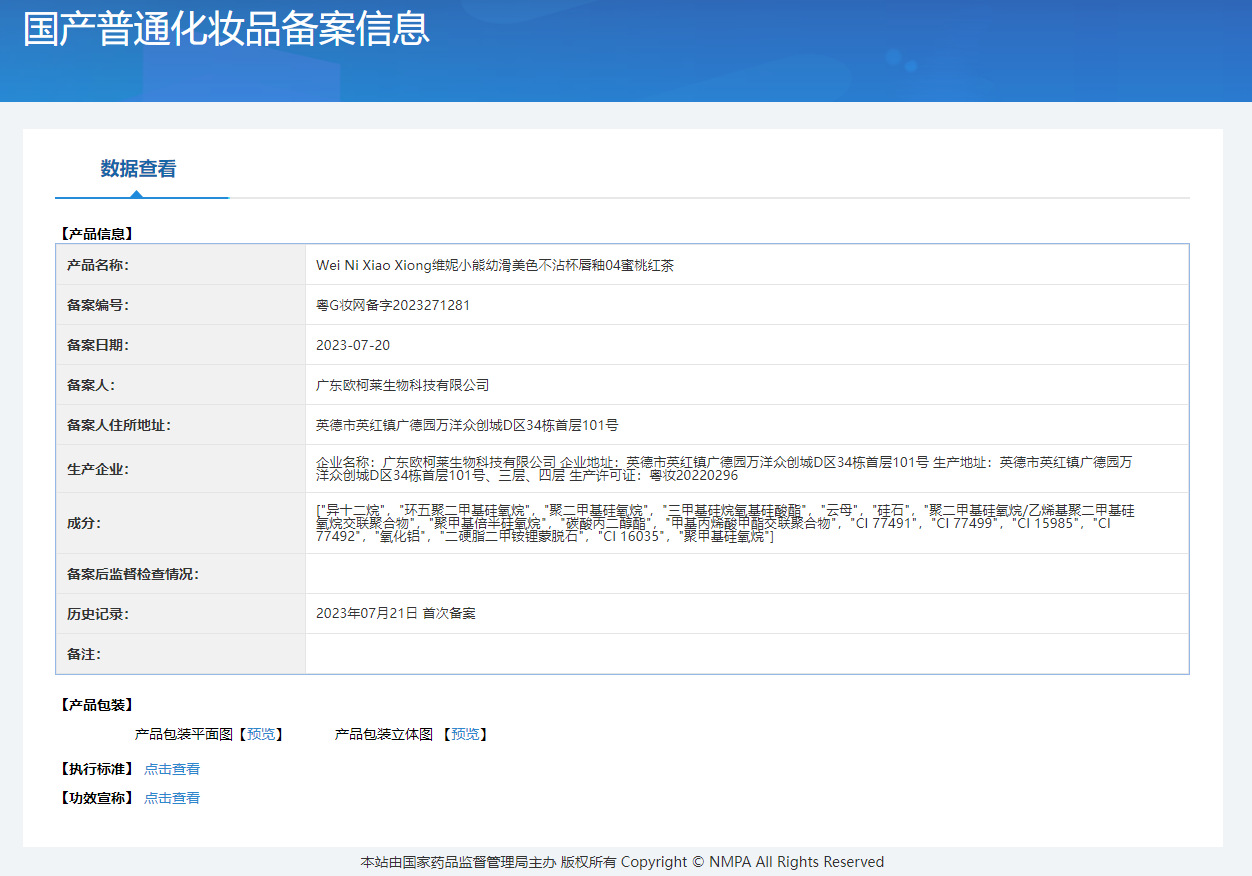Select the filing date 2023-07-20

[353, 345]
